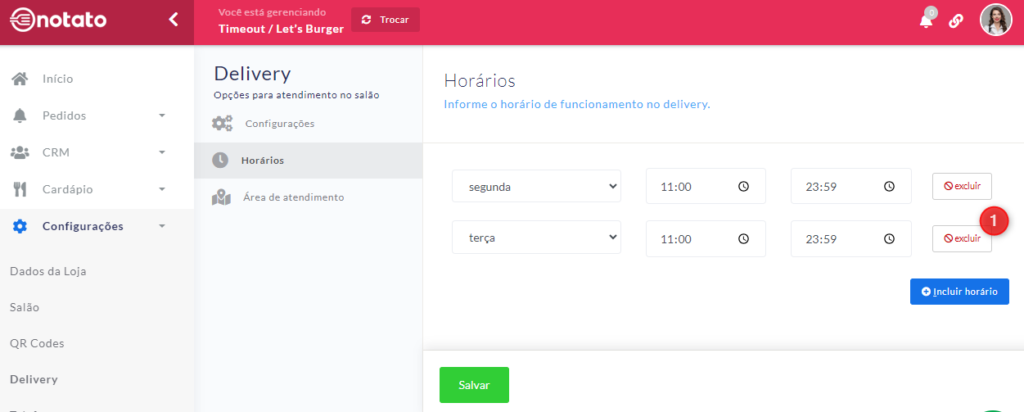Viewport: 1024px width, 412px height.
Task: Open the terça day dropdown
Action: pos(536,239)
